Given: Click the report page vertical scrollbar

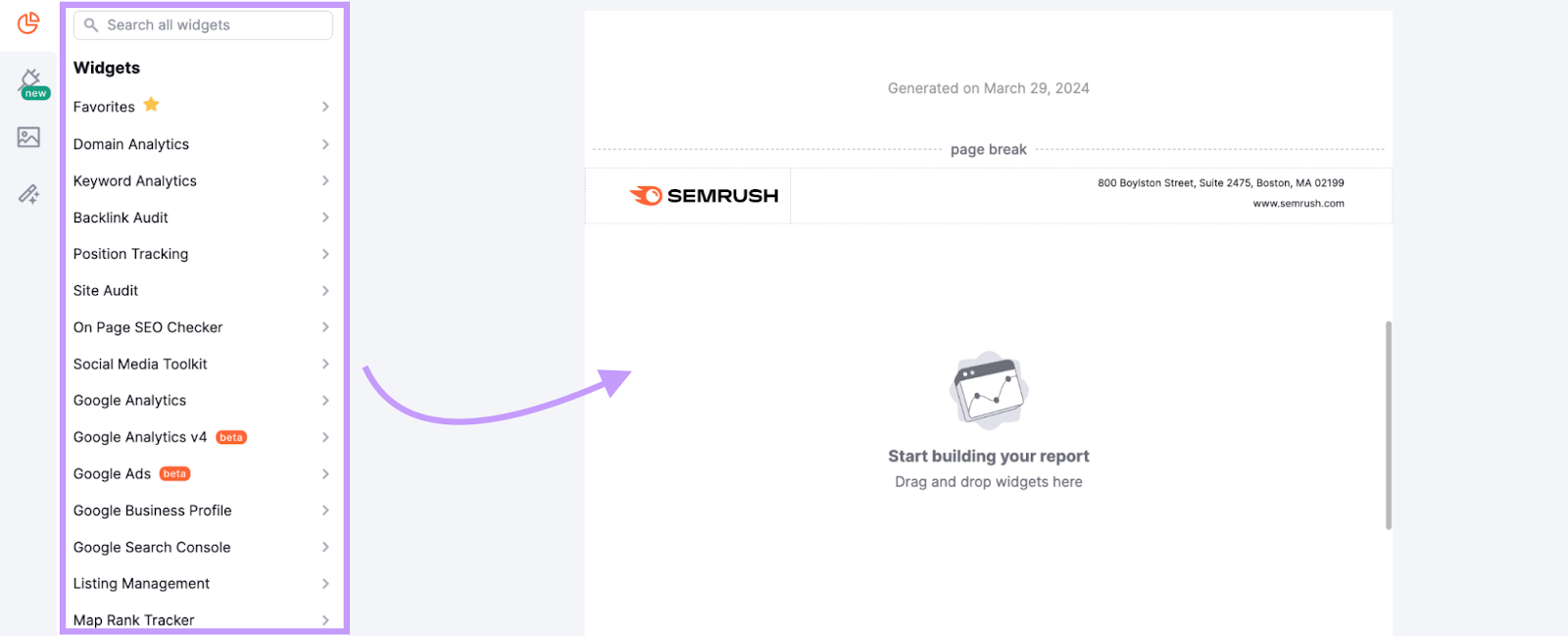Looking at the screenshot, I should 1388,424.
